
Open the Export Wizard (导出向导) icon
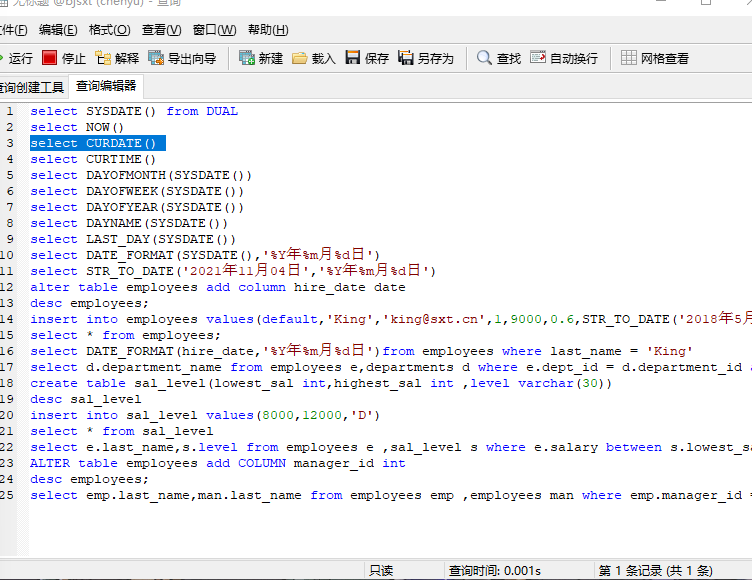[156, 58]
